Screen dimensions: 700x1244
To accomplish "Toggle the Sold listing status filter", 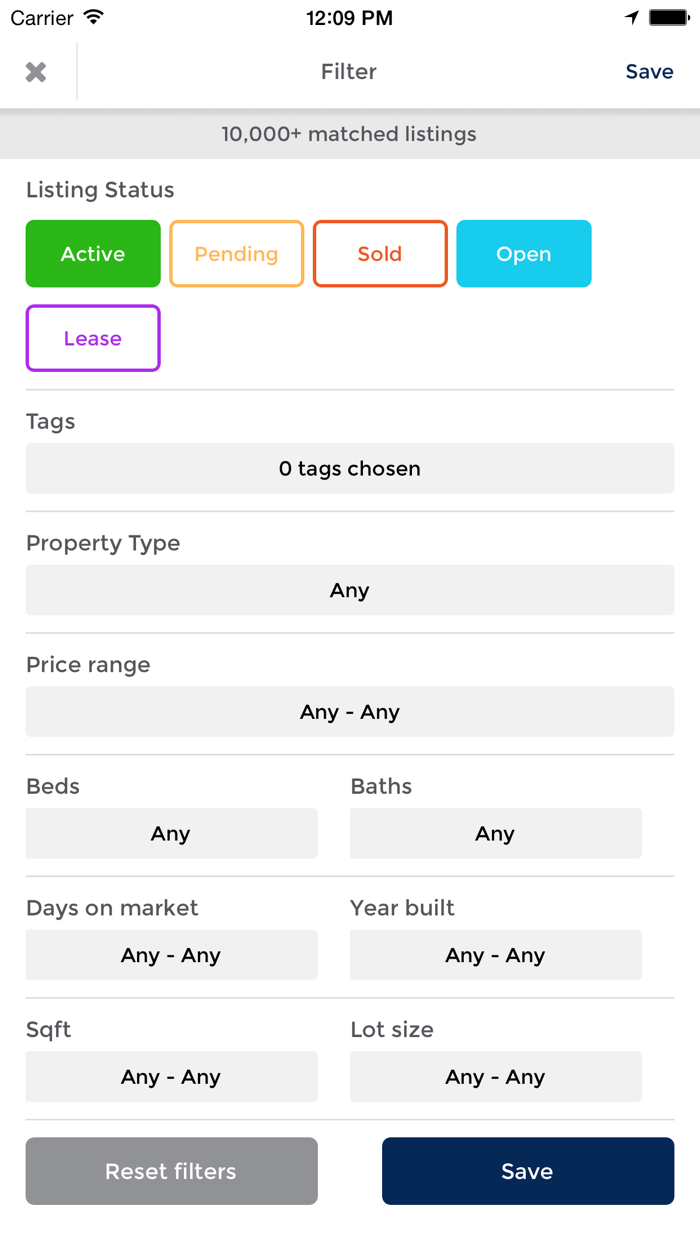I will tap(380, 253).
